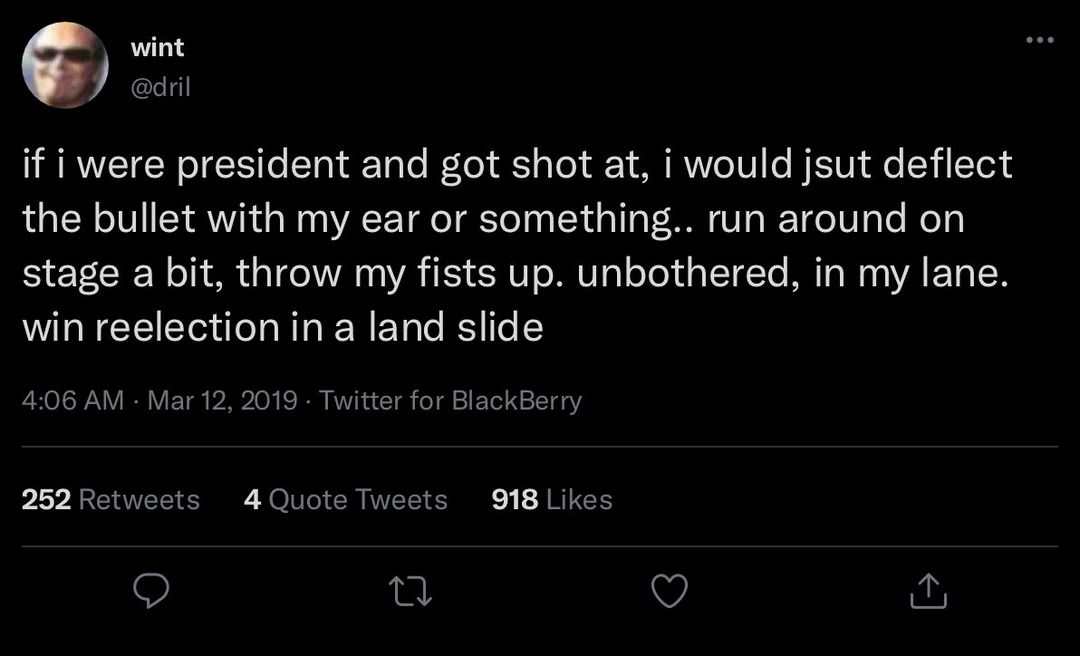Click the word "unbothered" in the tweet
The height and width of the screenshot is (656, 1080).
pos(681,273)
